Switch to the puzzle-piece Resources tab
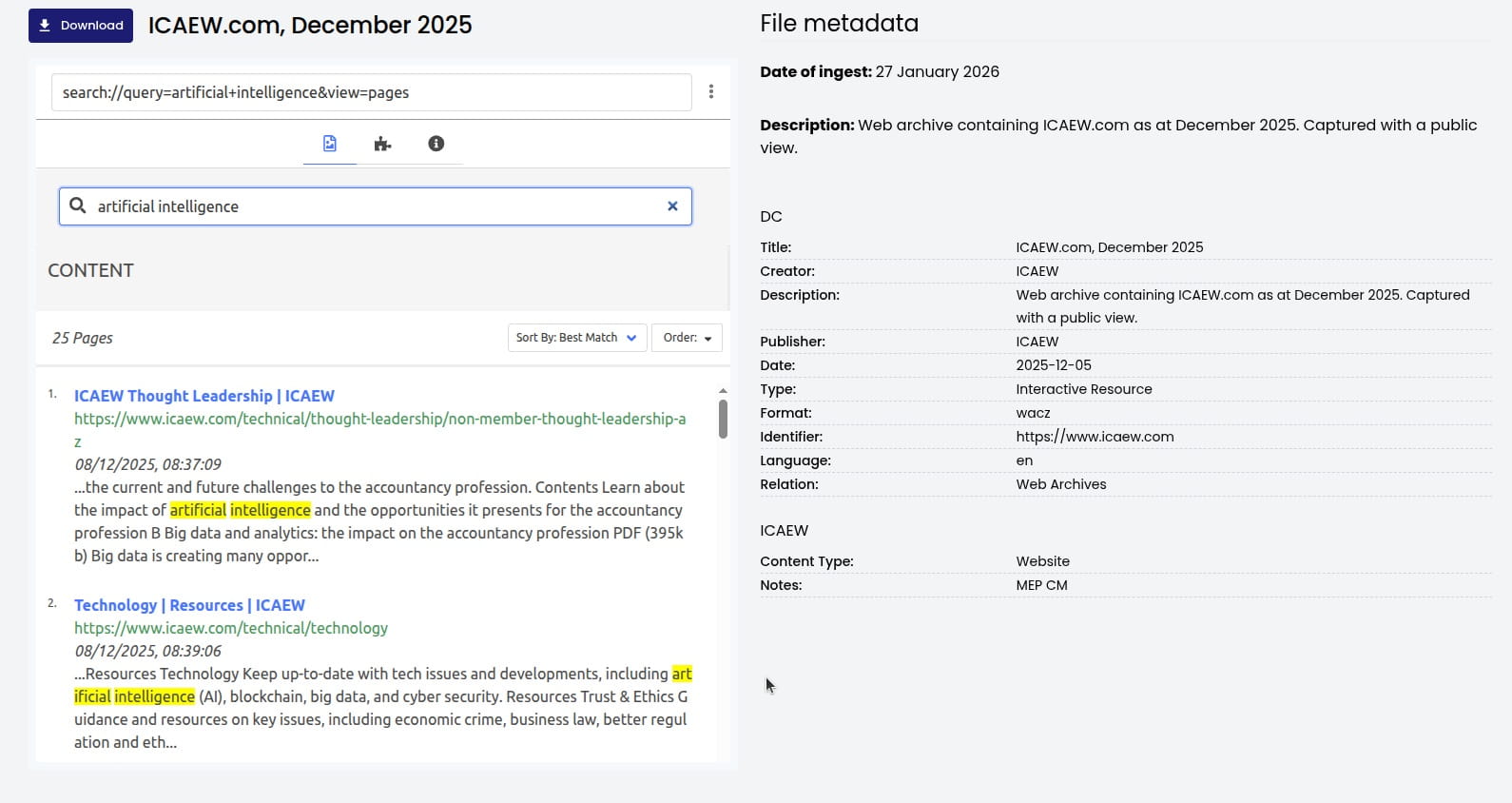The height and width of the screenshot is (803, 1512). tap(382, 144)
